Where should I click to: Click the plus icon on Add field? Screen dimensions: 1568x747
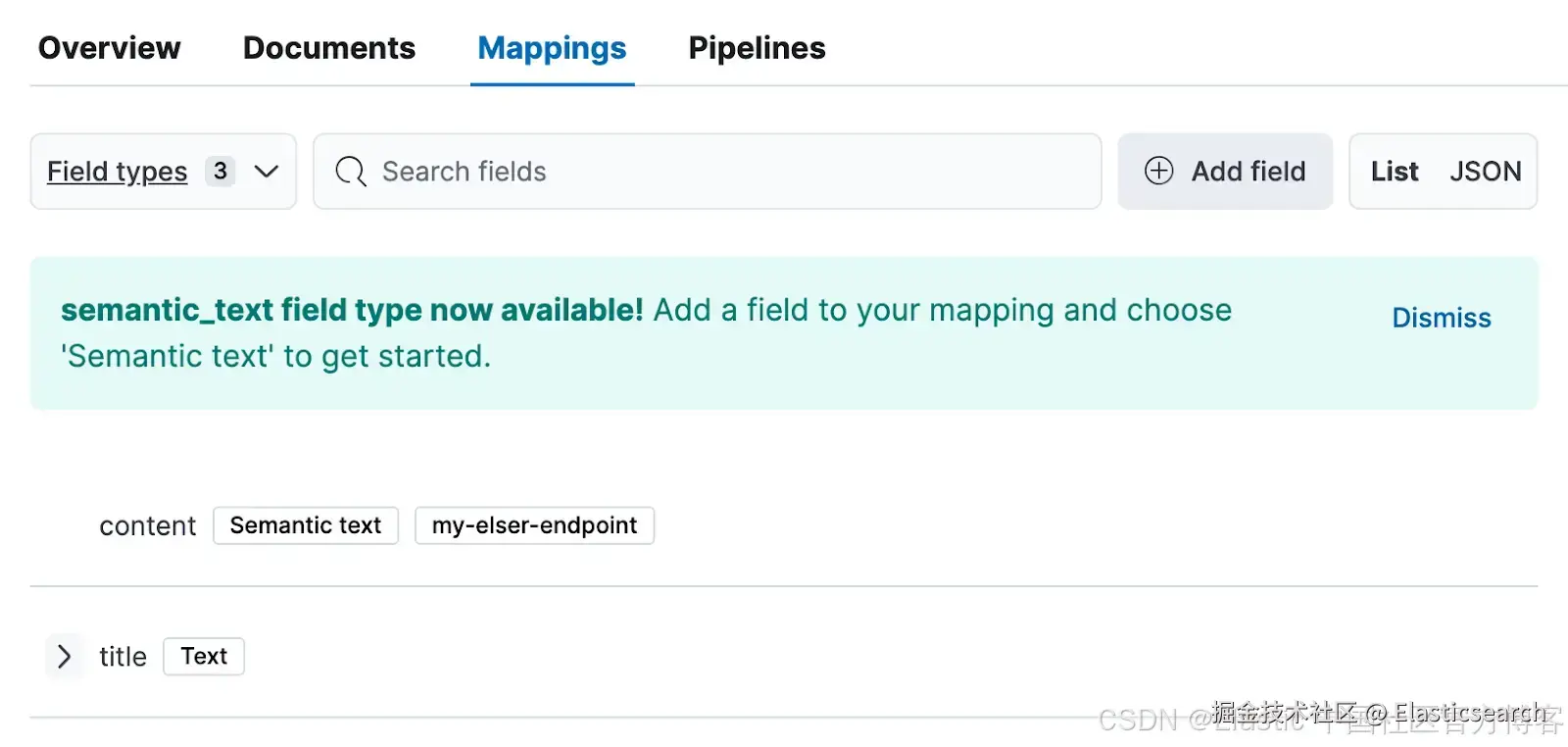tap(1158, 171)
